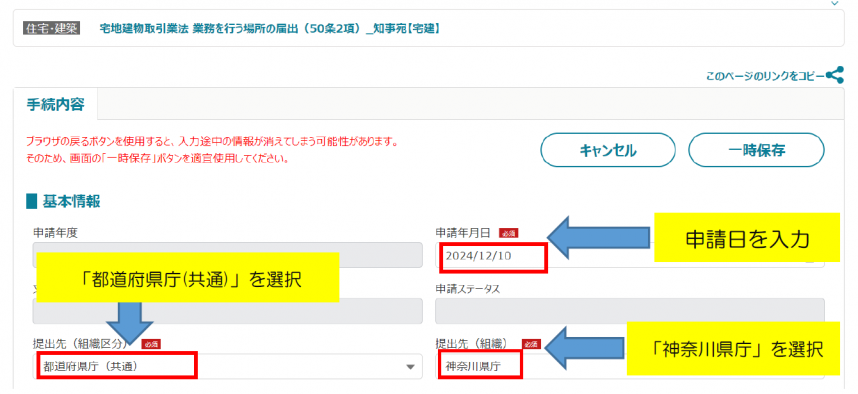Click the 申請ステータス field

[630, 311]
